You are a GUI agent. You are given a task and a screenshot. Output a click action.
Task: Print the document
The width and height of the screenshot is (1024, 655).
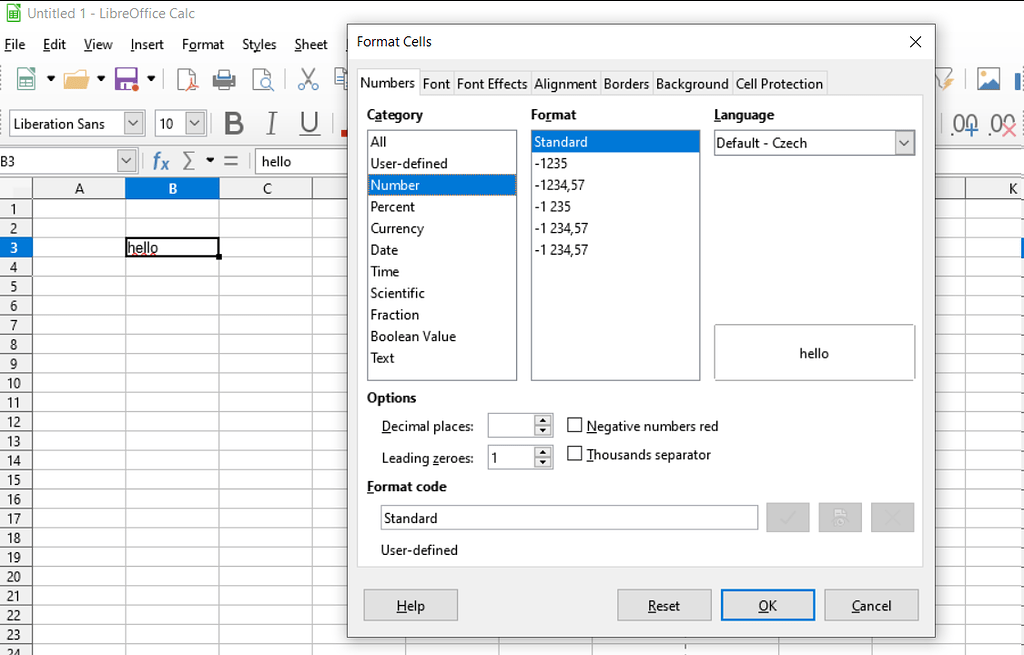click(x=224, y=80)
